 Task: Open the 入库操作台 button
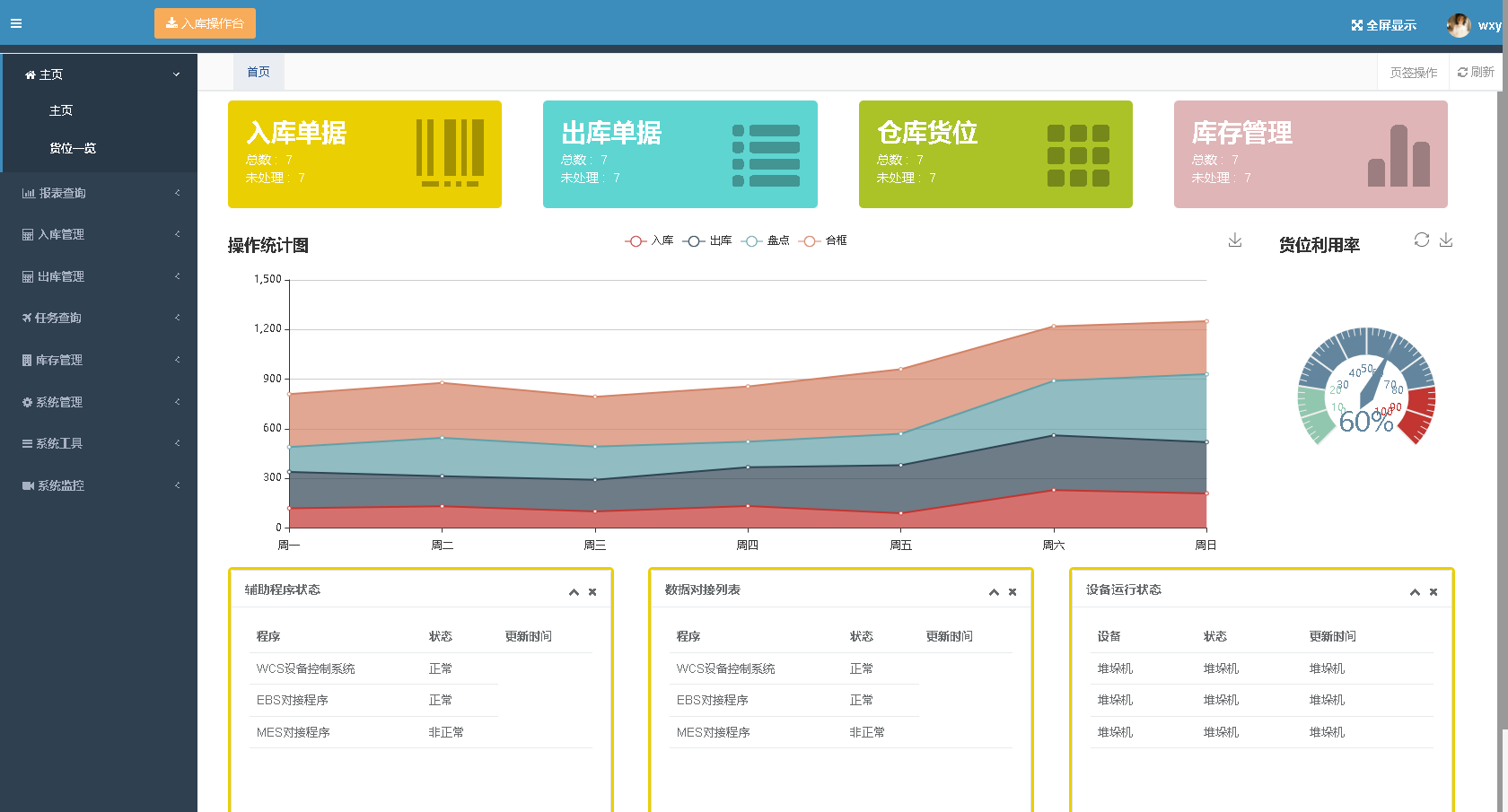coord(205,23)
